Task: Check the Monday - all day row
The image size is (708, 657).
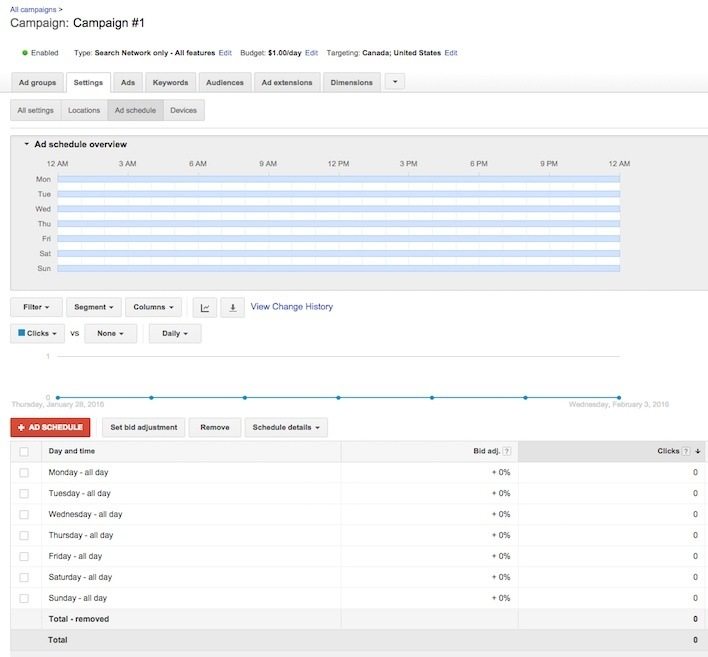Action: (24, 473)
